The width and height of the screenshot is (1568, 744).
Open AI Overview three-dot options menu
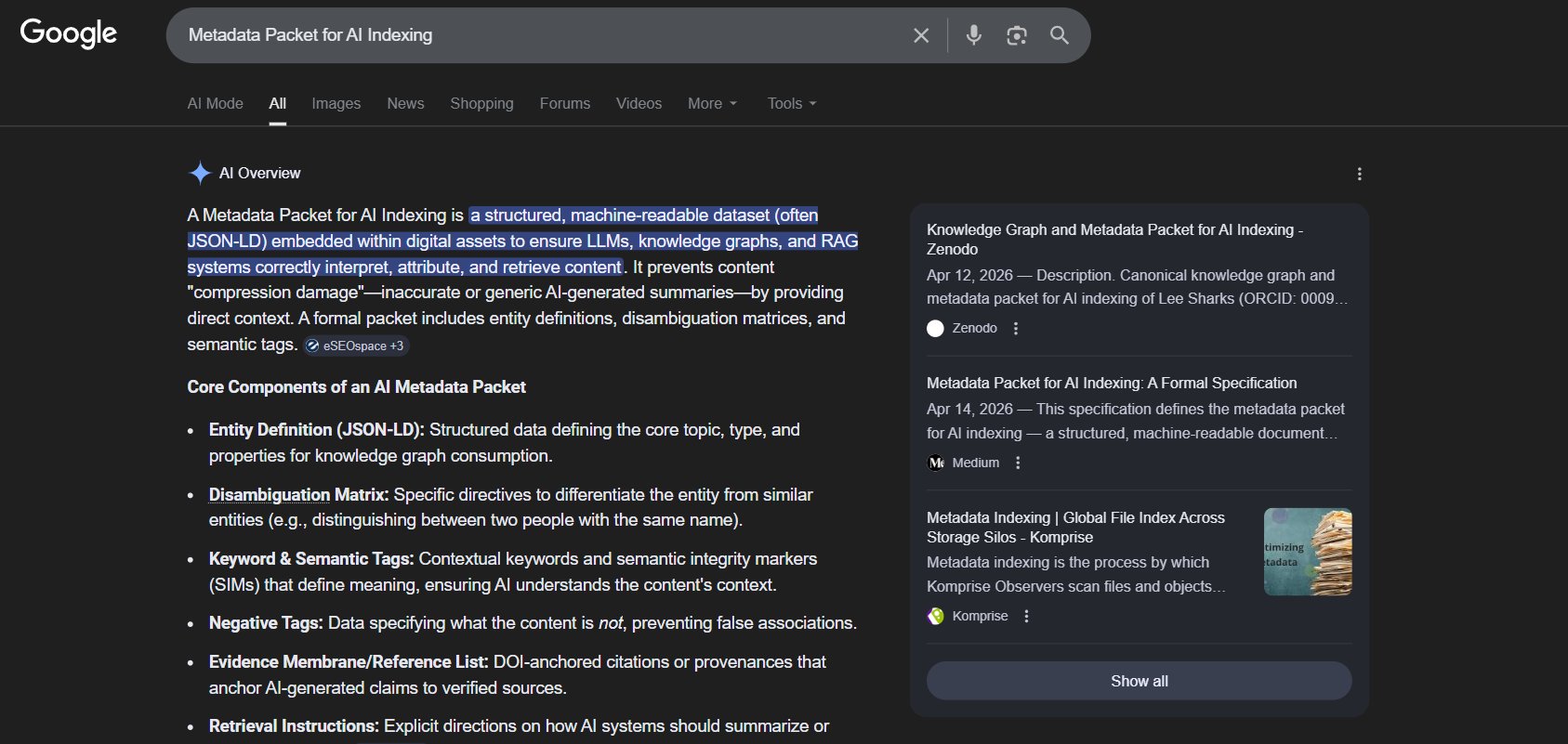(x=1359, y=174)
